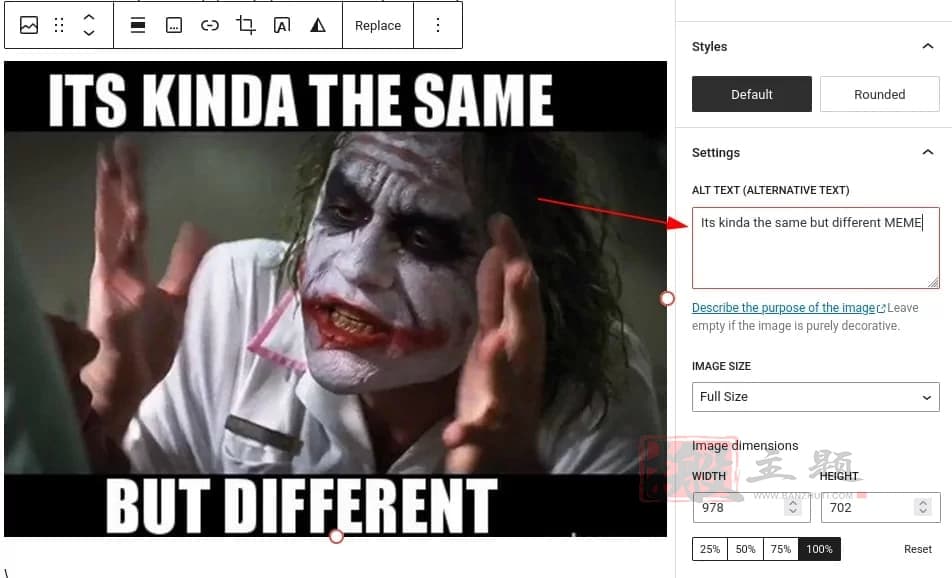Image resolution: width=952 pixels, height=578 pixels.
Task: Insert a link on the image
Action: point(209,26)
